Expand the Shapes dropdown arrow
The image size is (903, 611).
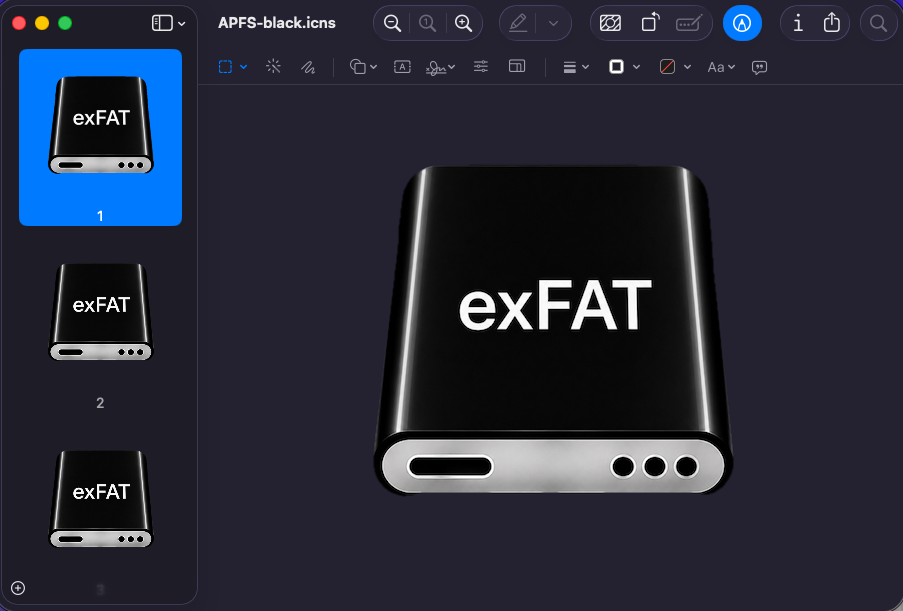(374, 67)
